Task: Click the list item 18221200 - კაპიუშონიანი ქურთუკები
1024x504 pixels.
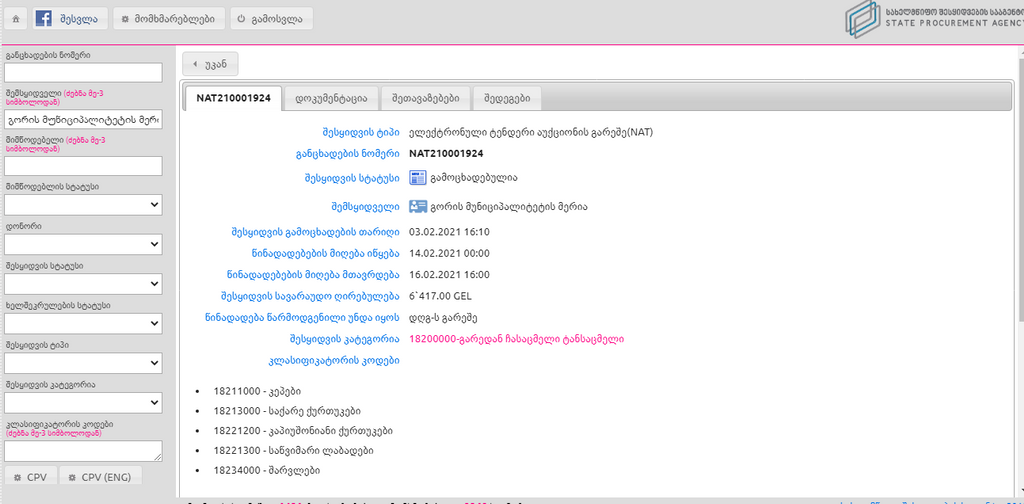Action: point(303,431)
